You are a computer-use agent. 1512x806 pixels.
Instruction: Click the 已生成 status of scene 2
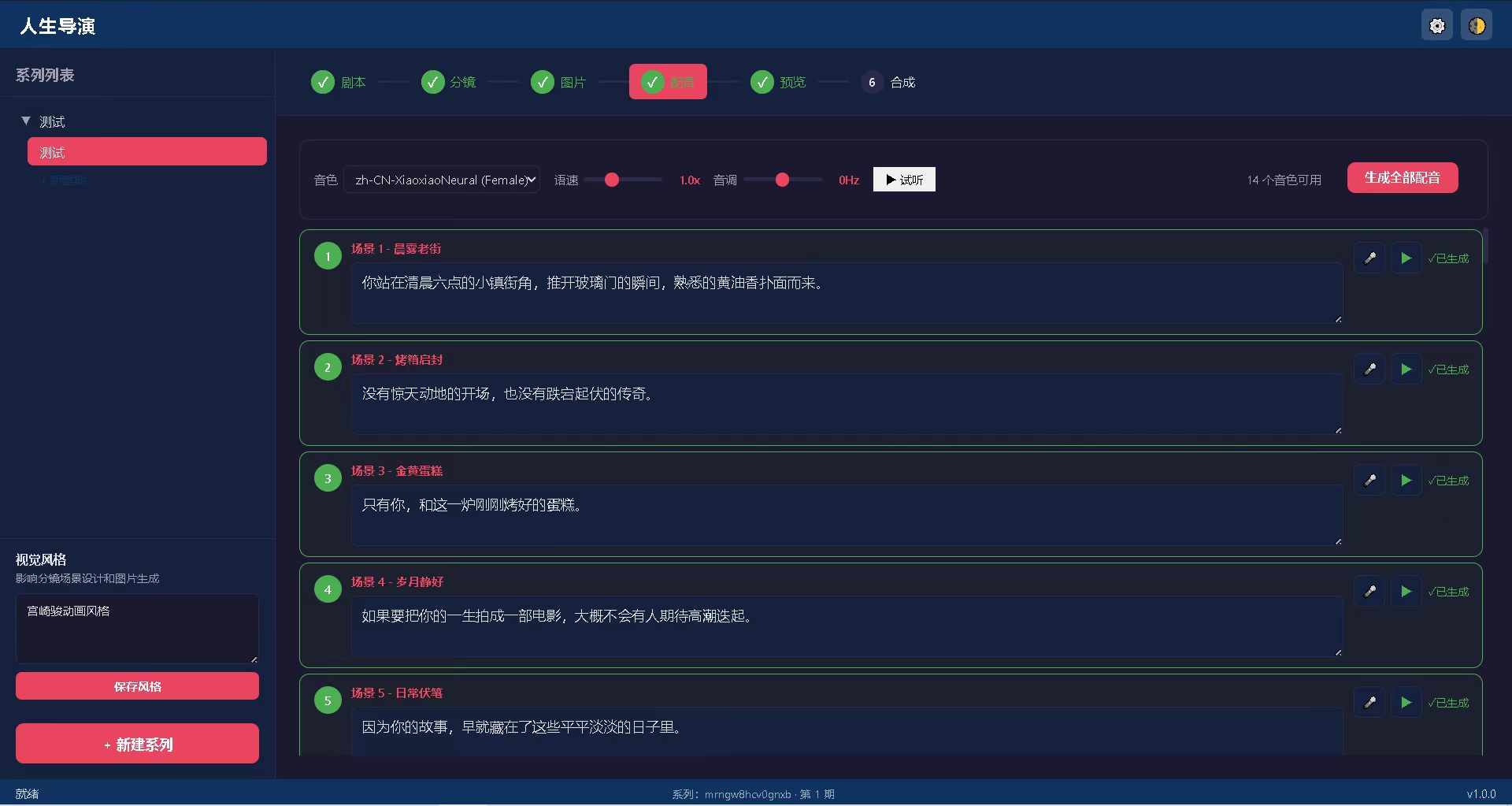[x=1449, y=370]
